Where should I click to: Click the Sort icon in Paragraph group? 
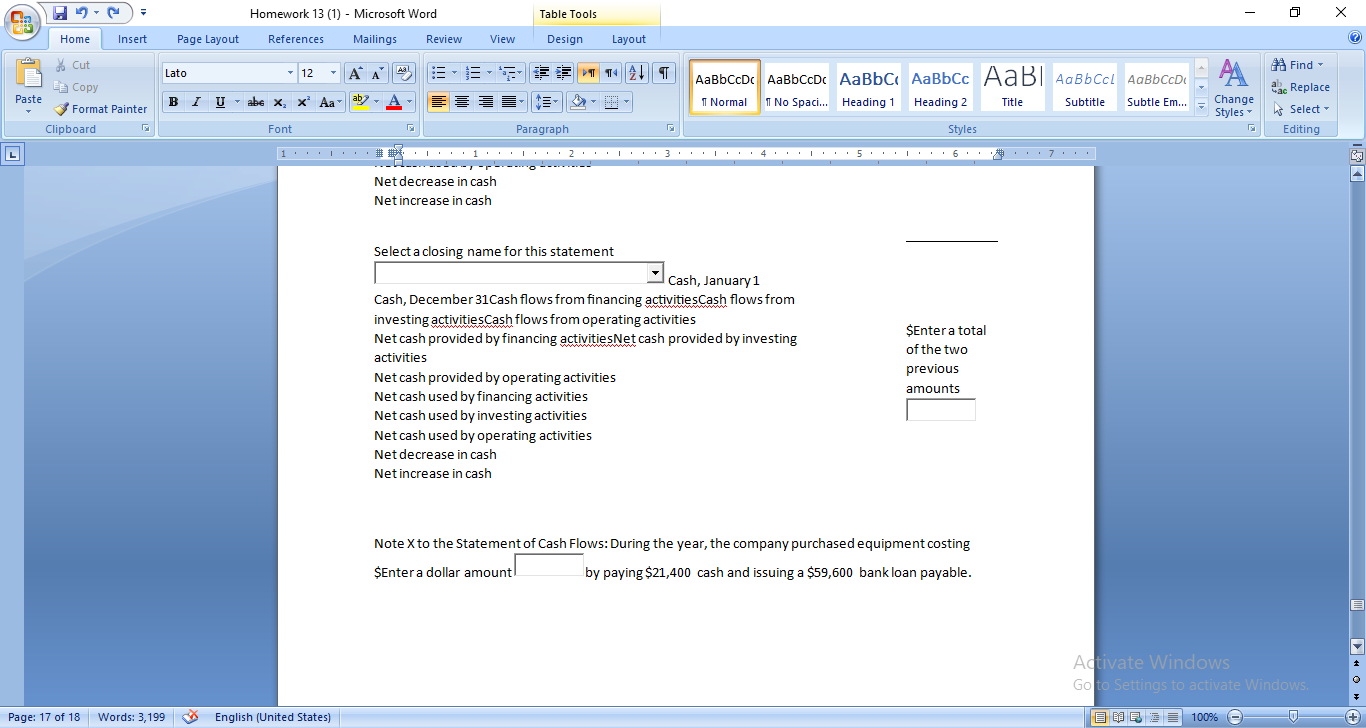[x=635, y=72]
